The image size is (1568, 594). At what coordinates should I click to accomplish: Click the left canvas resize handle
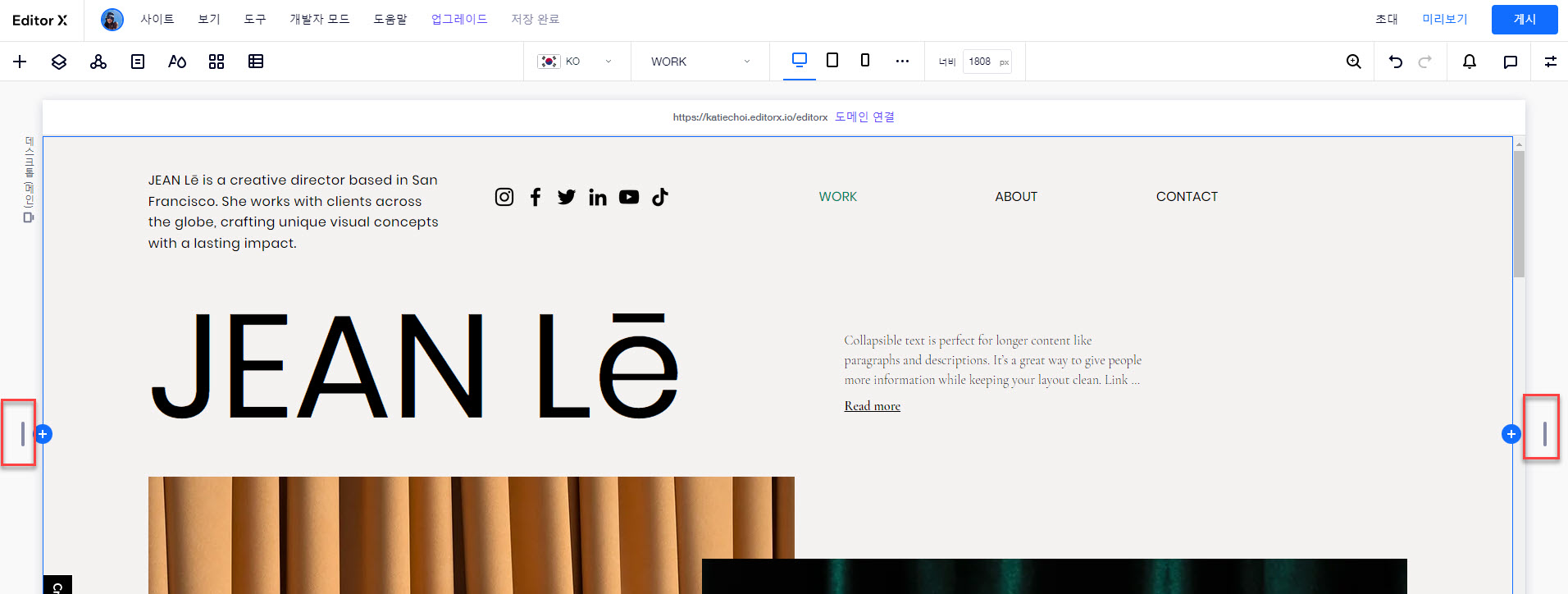click(x=22, y=434)
